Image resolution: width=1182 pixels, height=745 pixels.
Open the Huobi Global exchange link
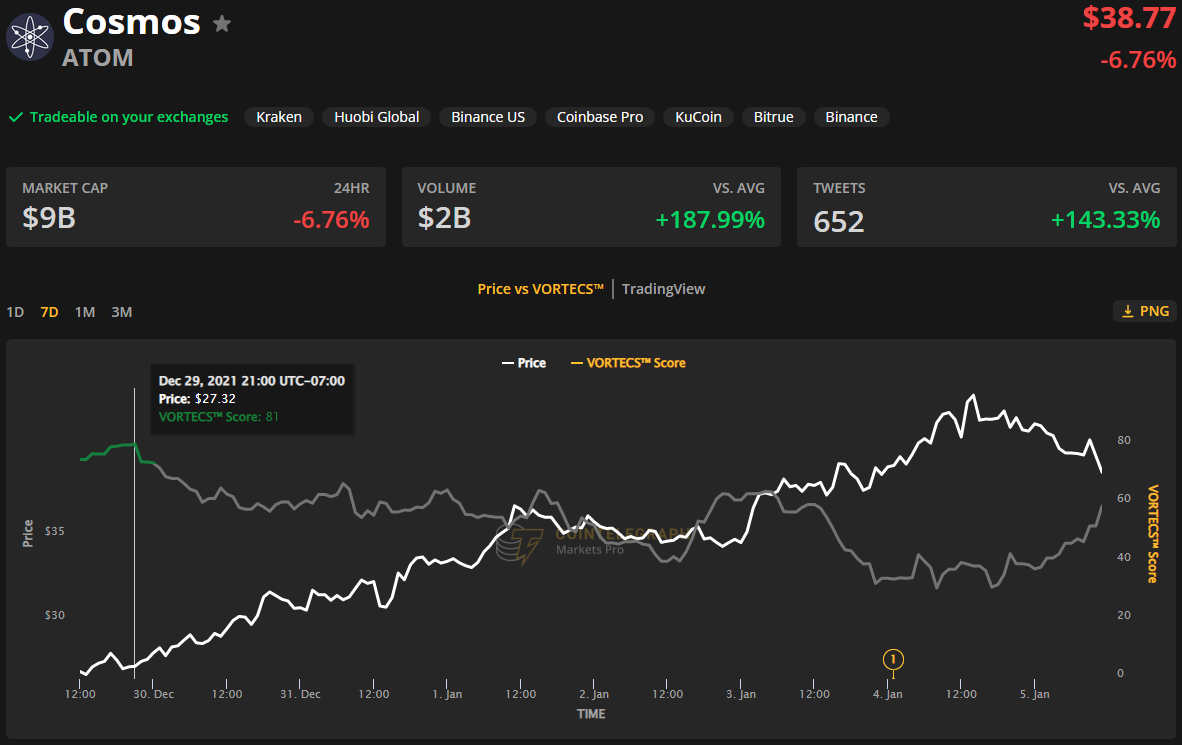click(x=377, y=117)
